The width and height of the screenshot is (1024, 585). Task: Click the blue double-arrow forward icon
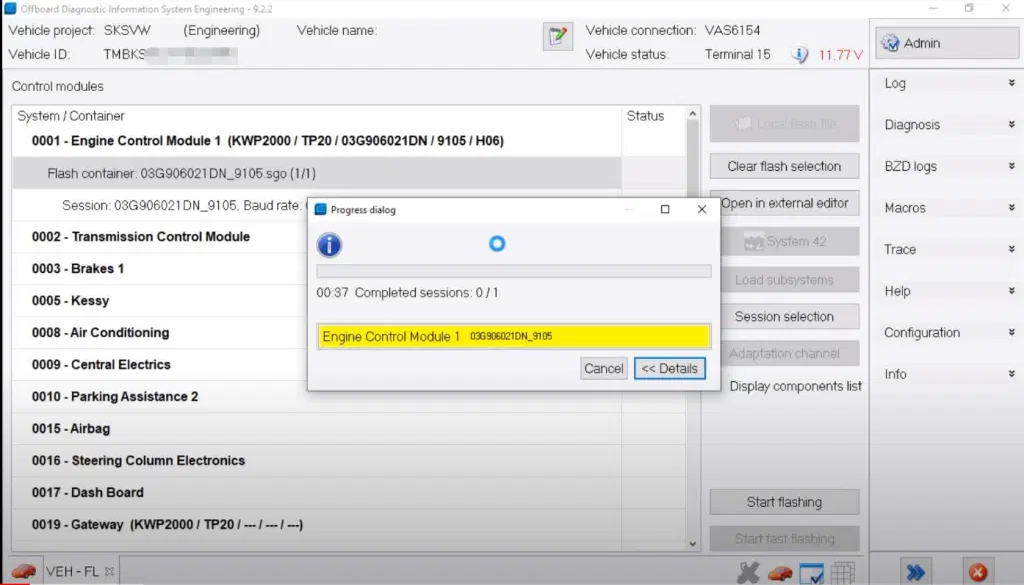[x=916, y=572]
